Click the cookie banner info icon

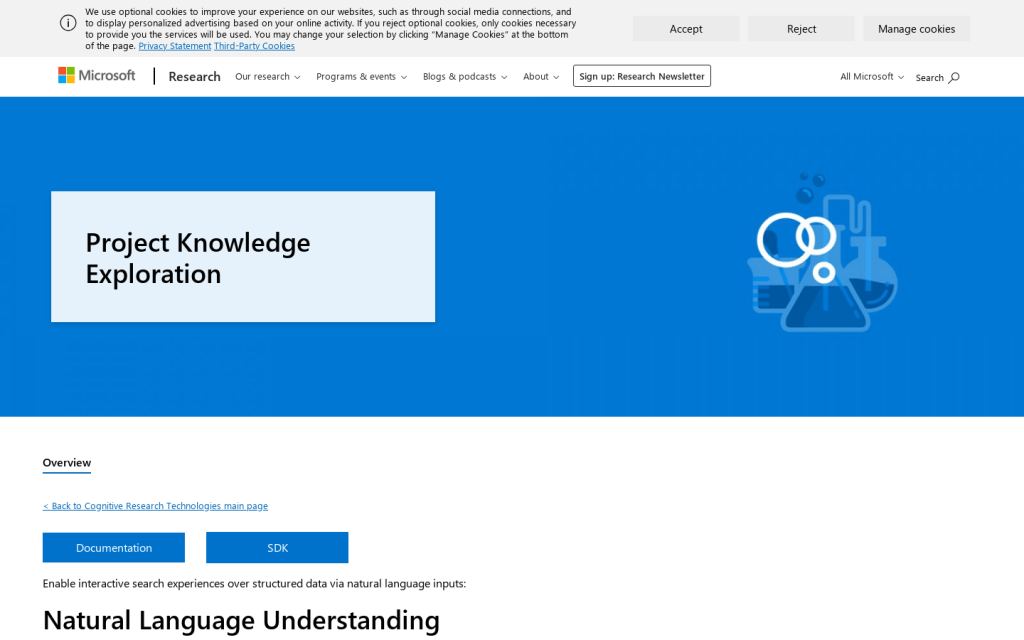(68, 24)
